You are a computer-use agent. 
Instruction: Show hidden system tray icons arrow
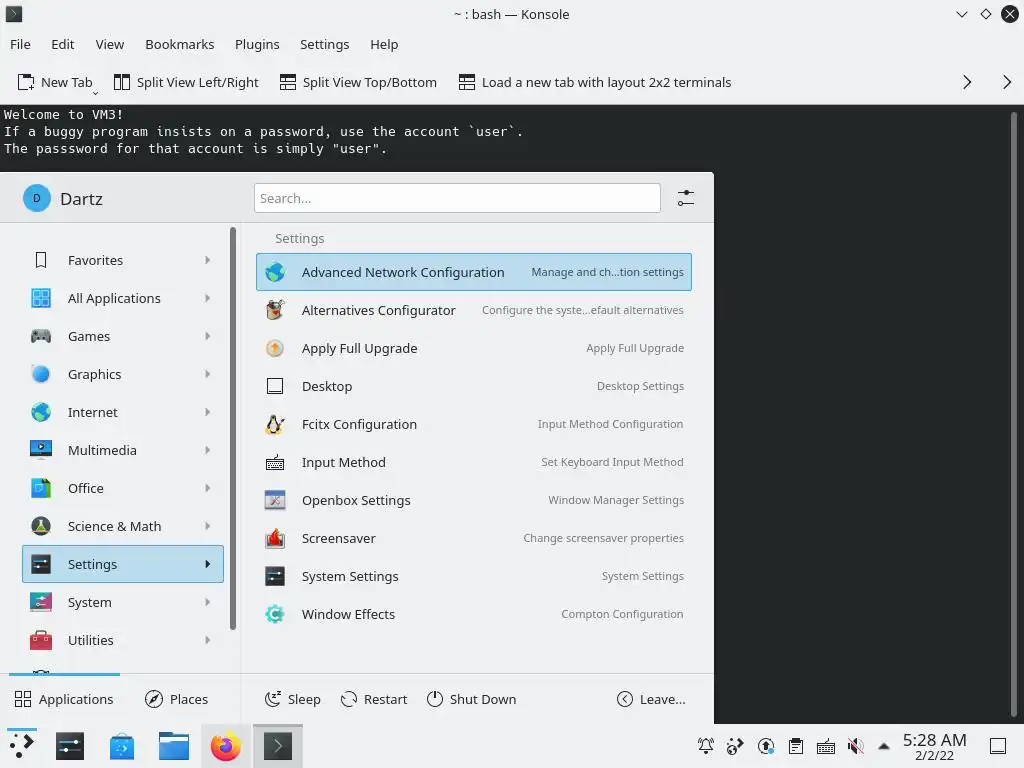884,746
